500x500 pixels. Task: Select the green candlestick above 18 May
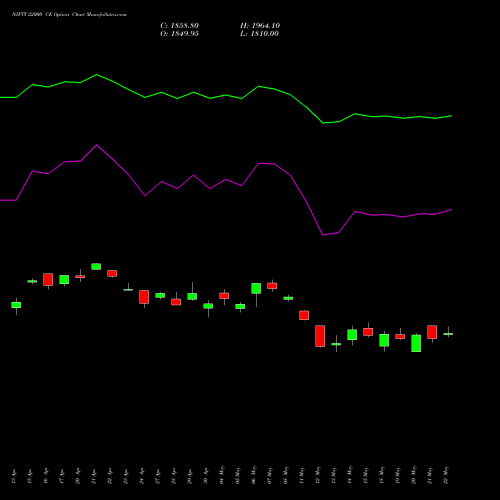point(384,340)
